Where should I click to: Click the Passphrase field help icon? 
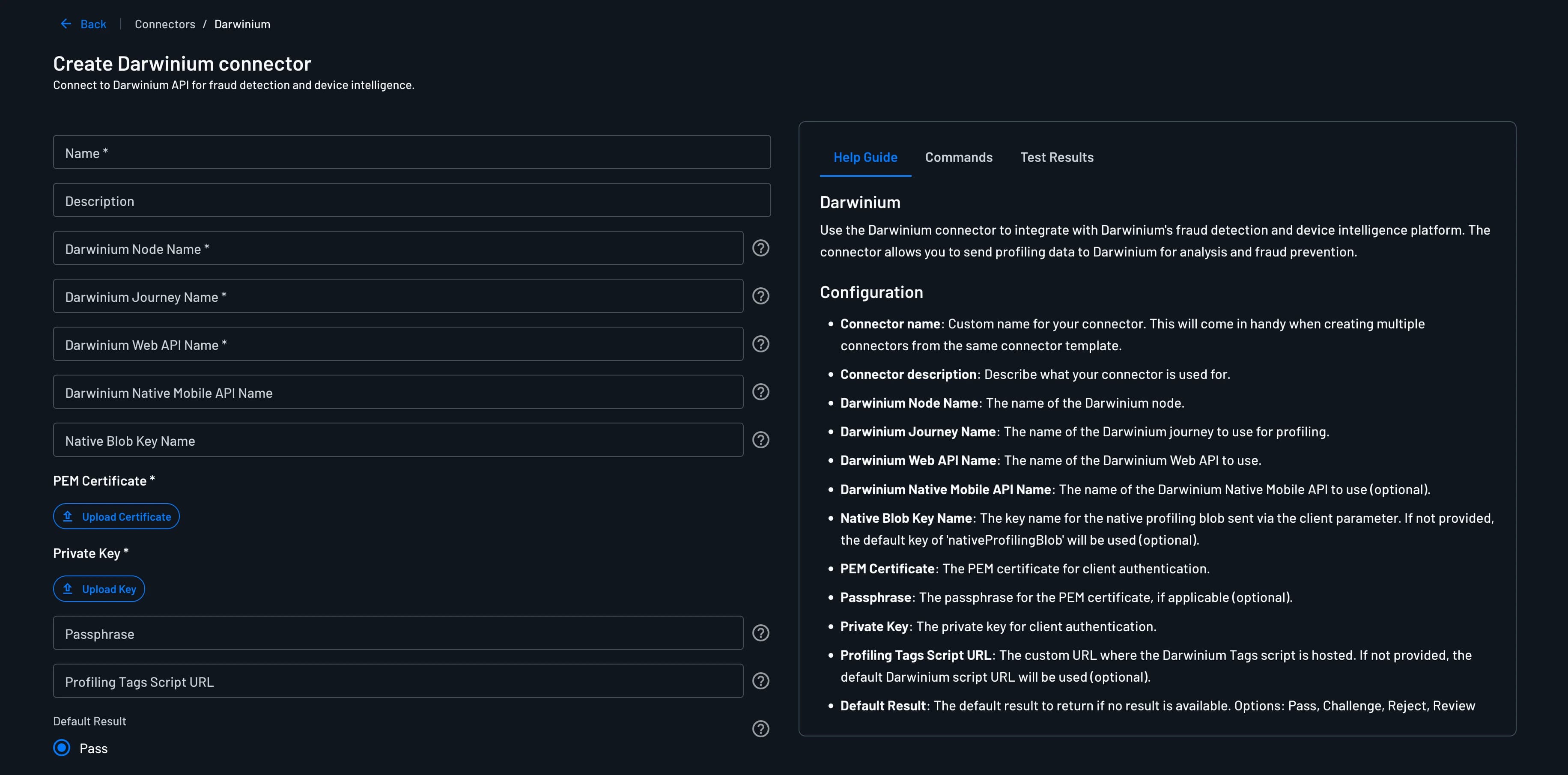(760, 633)
